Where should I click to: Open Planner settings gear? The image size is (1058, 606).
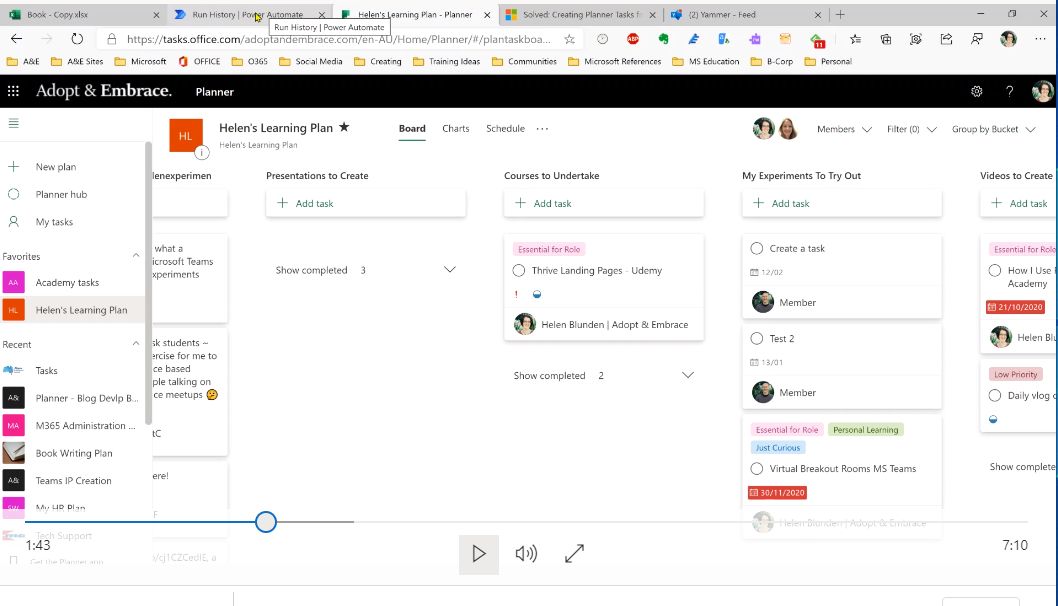[976, 91]
